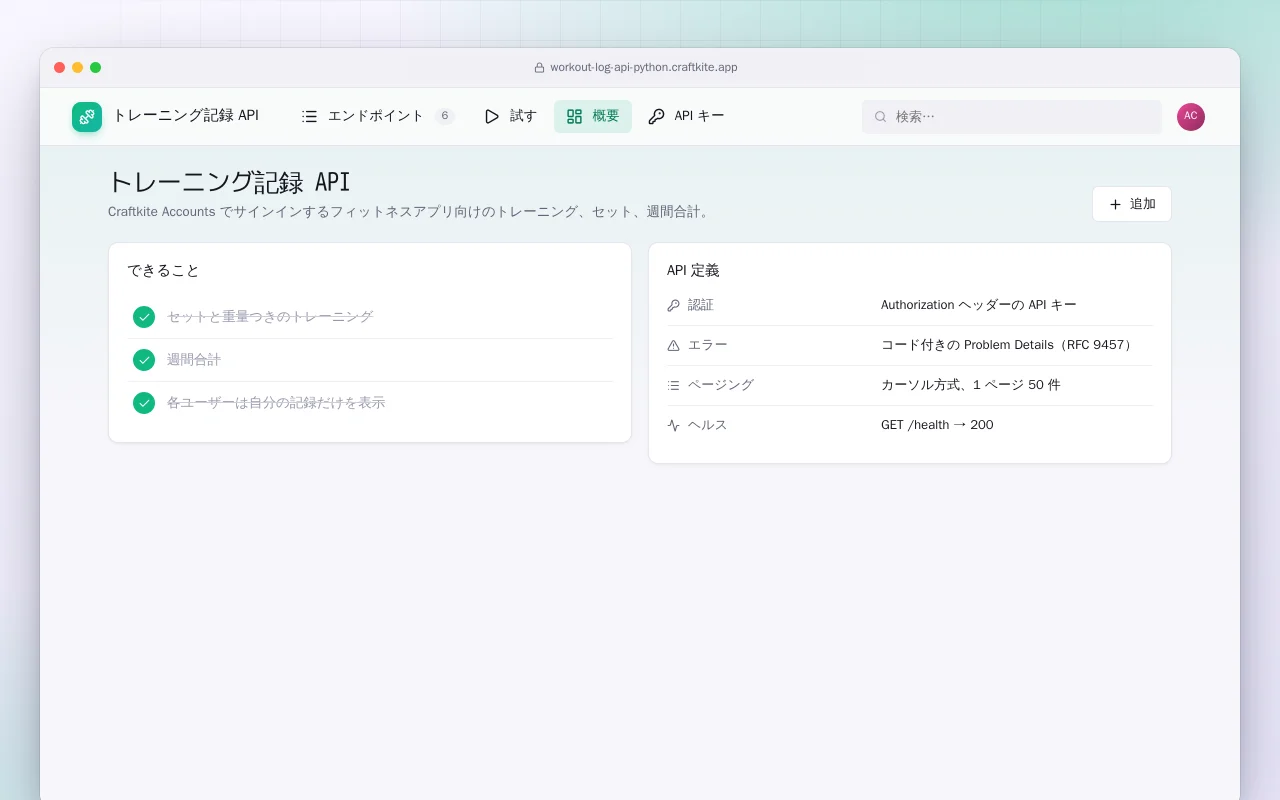
Task: Click Authorization ヘッダーの API キー value
Action: coord(979,305)
